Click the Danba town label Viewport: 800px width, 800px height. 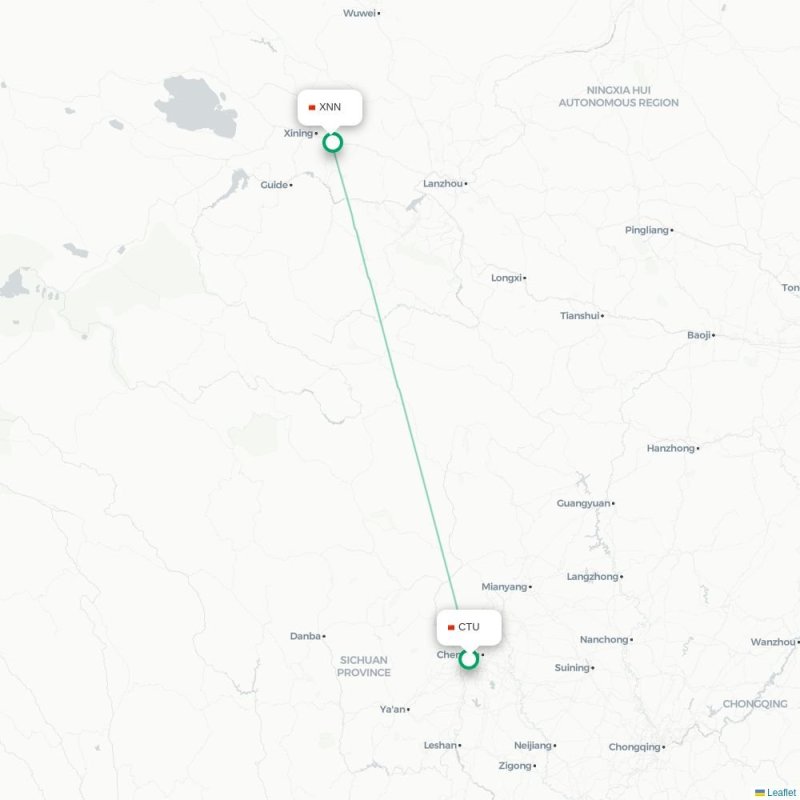tap(305, 636)
